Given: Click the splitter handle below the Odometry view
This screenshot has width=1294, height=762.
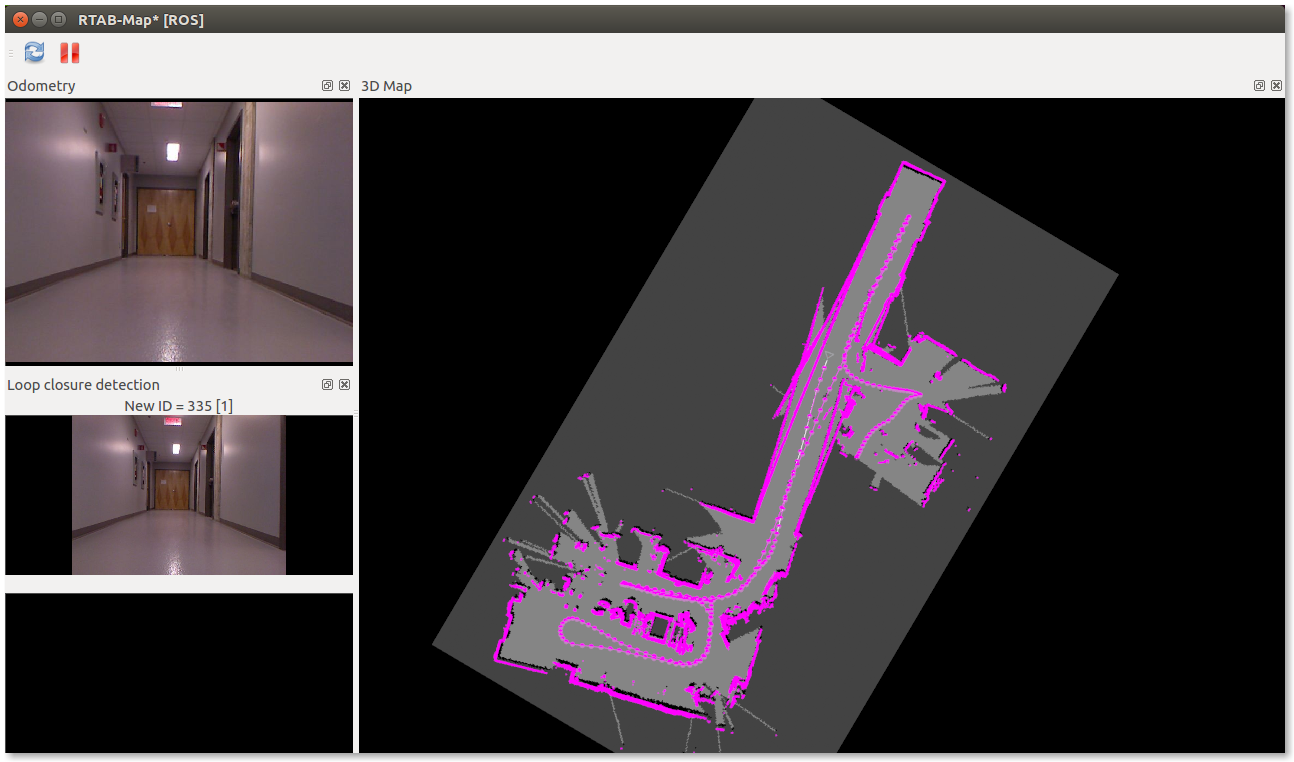Looking at the screenshot, I should pyautogui.click(x=179, y=369).
